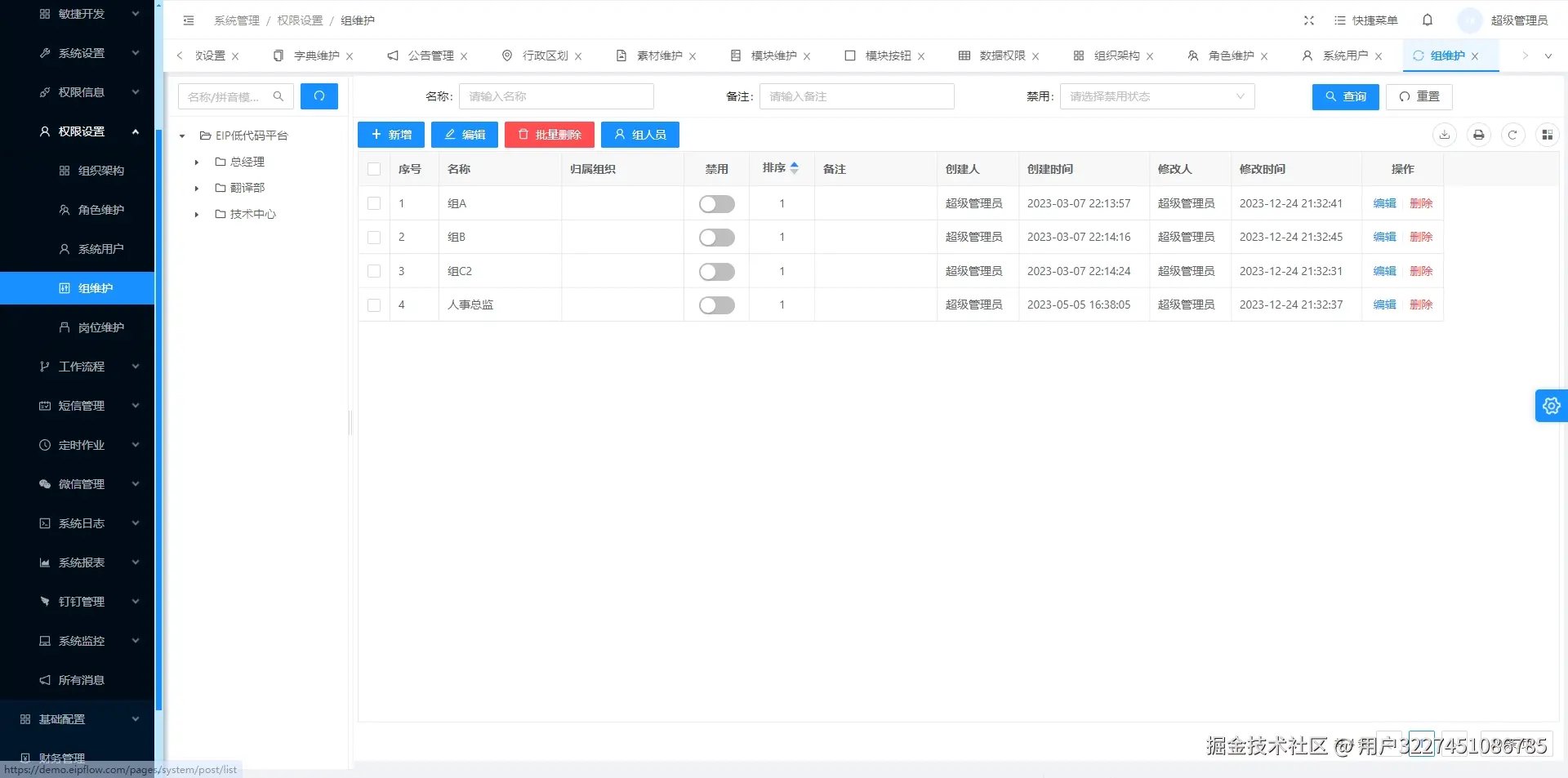1568x778 pixels.
Task: Clear filters with 重置 button
Action: (x=1419, y=97)
